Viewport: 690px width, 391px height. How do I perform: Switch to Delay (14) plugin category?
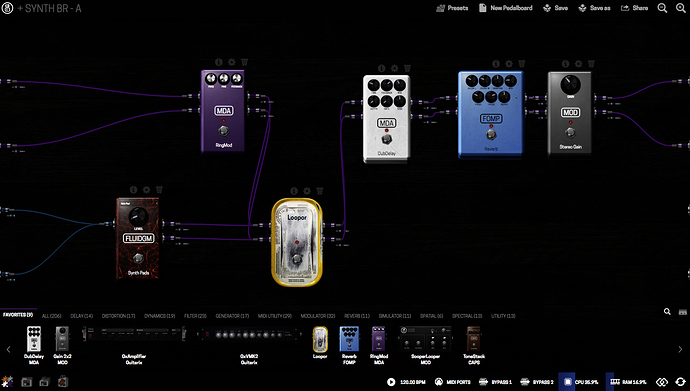pyautogui.click(x=82, y=316)
